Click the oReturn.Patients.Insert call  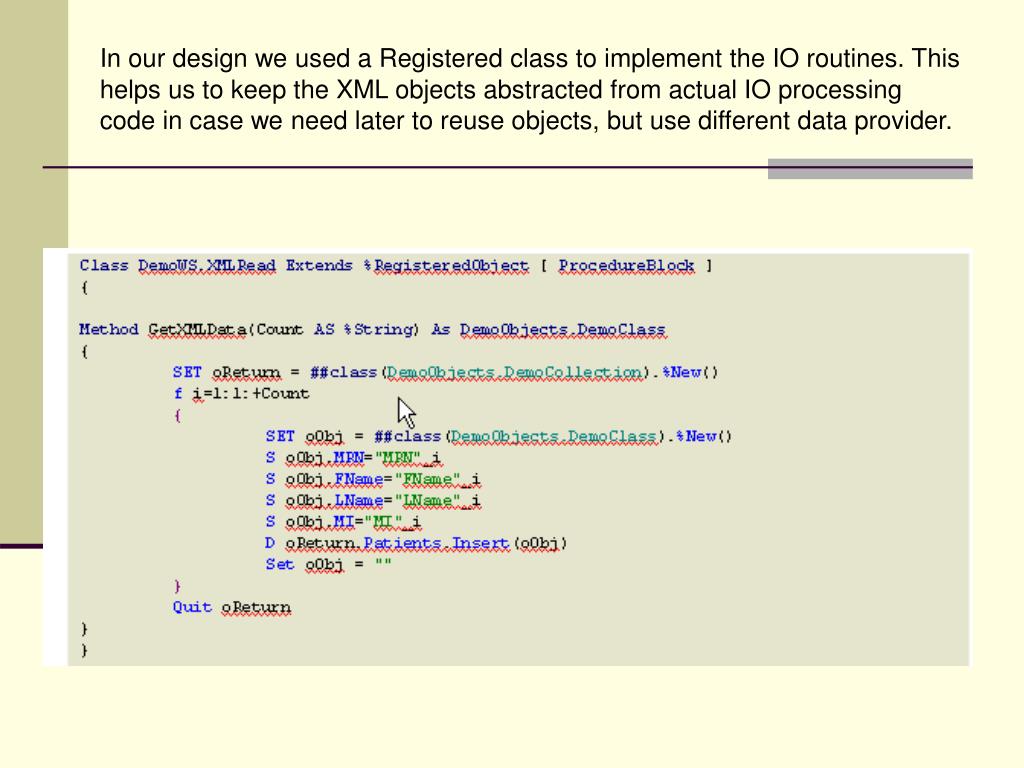(x=397, y=543)
